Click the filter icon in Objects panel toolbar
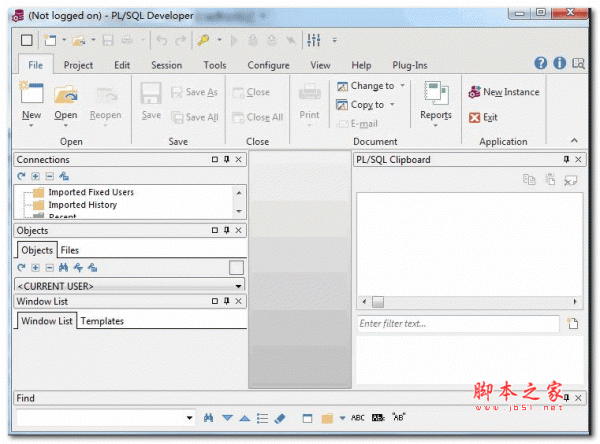 point(78,268)
